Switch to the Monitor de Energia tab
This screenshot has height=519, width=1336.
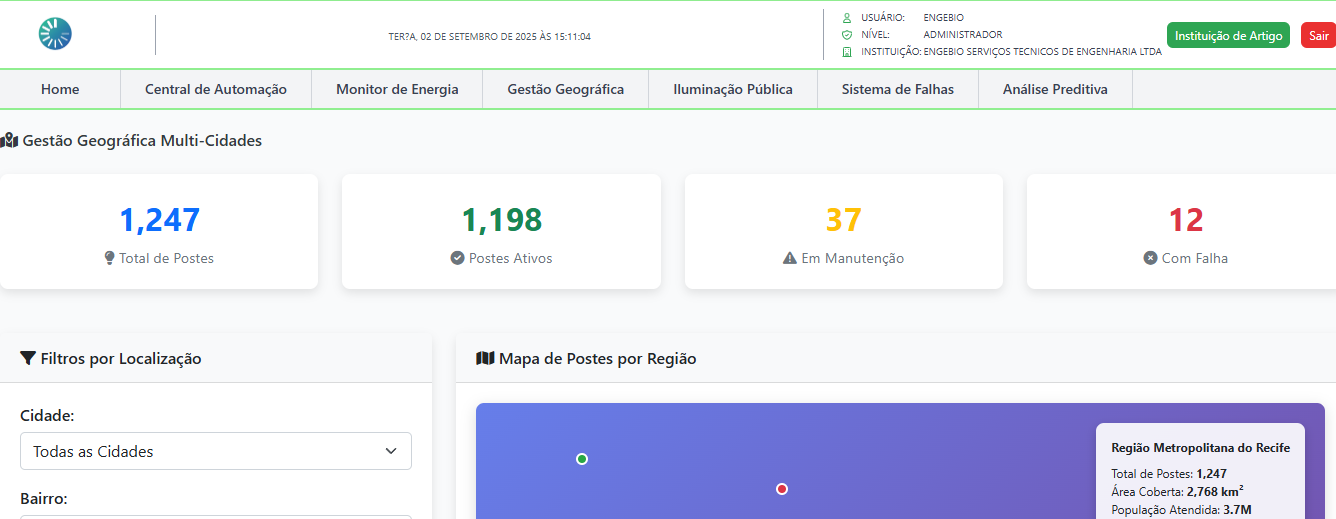397,89
